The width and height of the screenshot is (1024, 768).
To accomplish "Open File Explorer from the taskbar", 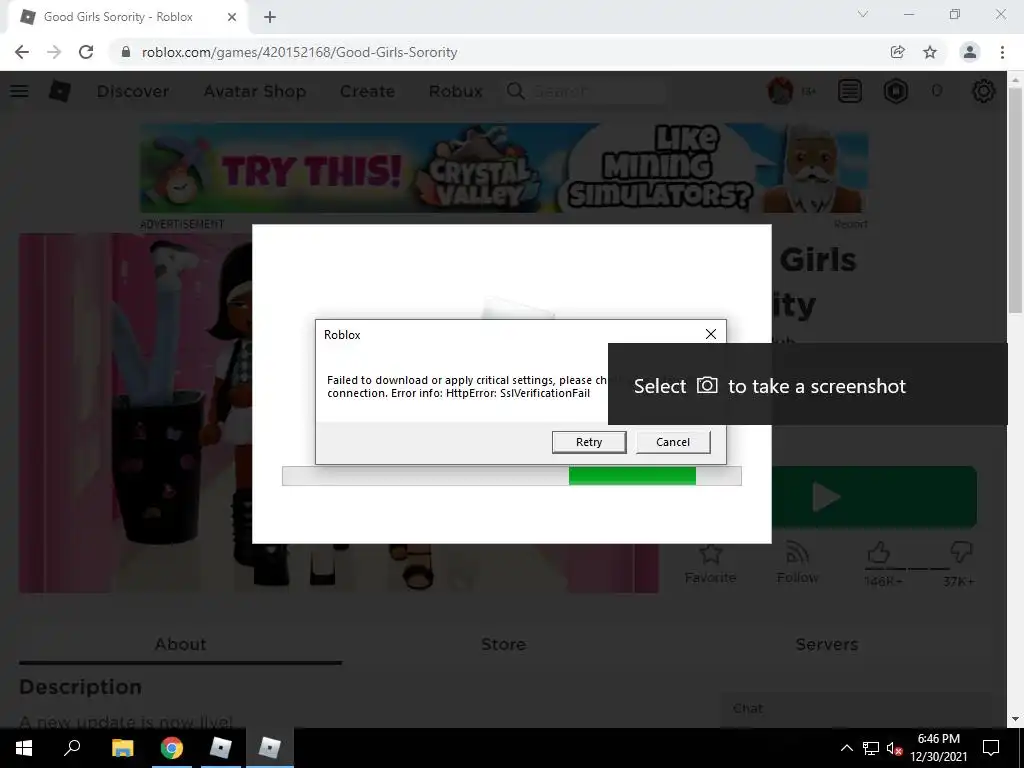I will (122, 748).
